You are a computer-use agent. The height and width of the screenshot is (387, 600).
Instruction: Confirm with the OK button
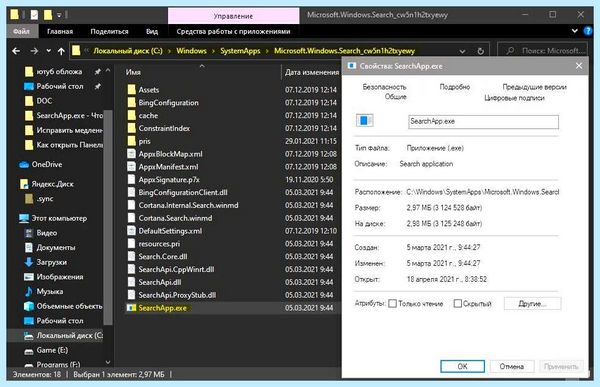coord(462,366)
